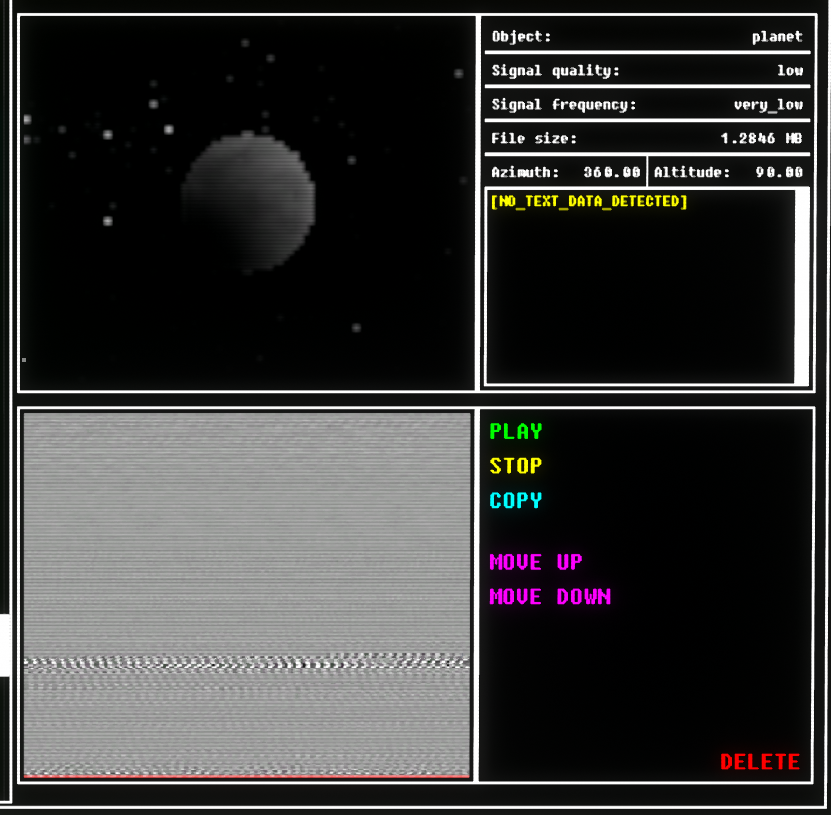Click the empty area of the text data box
831x815 pixels.
pyautogui.click(x=640, y=300)
